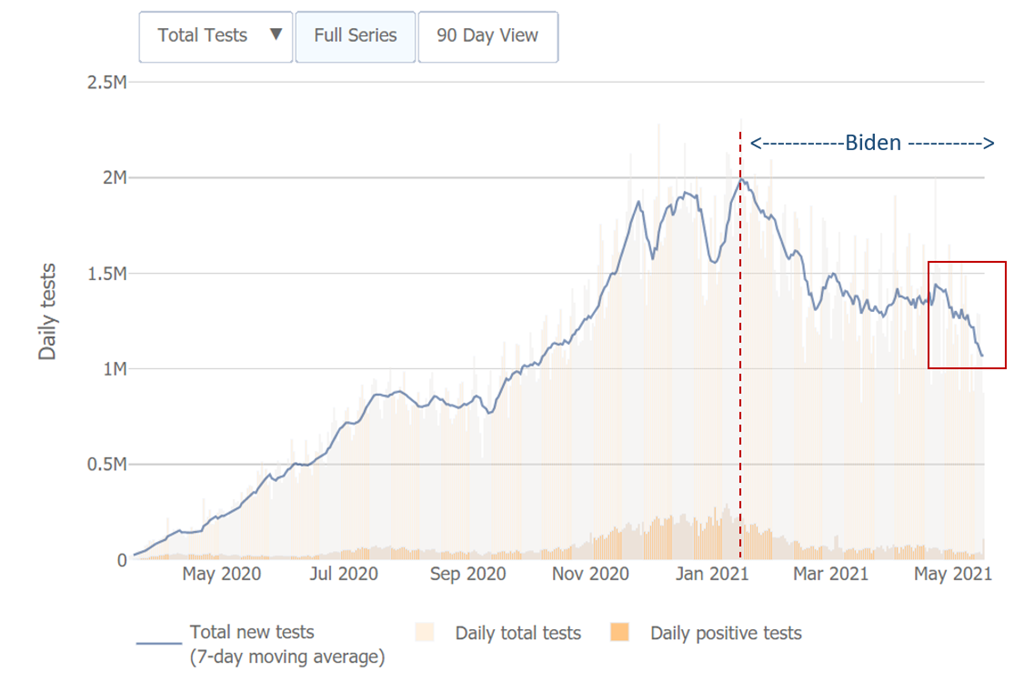Click the triangle arrow beside Total Tests
Image resolution: width=1024 pixels, height=692 pixels.
tap(276, 35)
